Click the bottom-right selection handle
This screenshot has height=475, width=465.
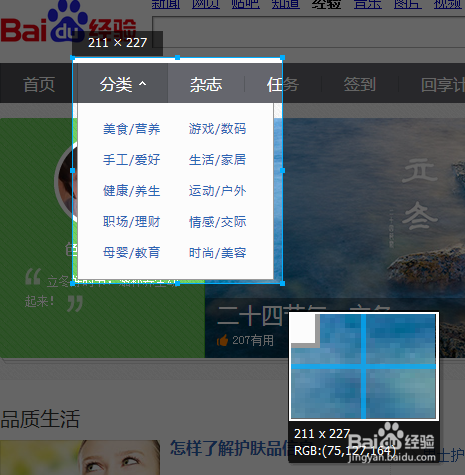coord(282,283)
